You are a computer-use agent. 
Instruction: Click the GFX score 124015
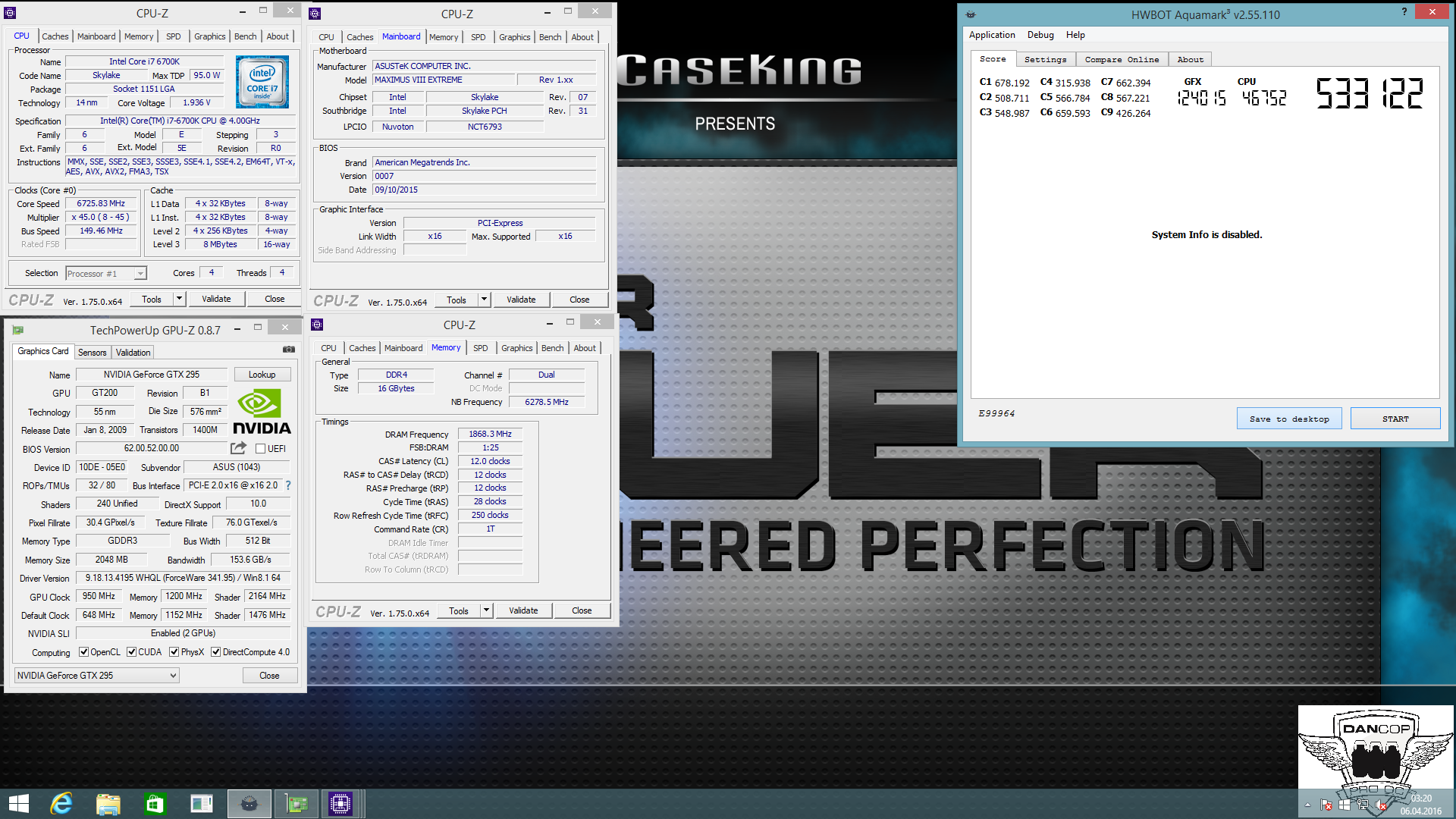[x=1201, y=98]
